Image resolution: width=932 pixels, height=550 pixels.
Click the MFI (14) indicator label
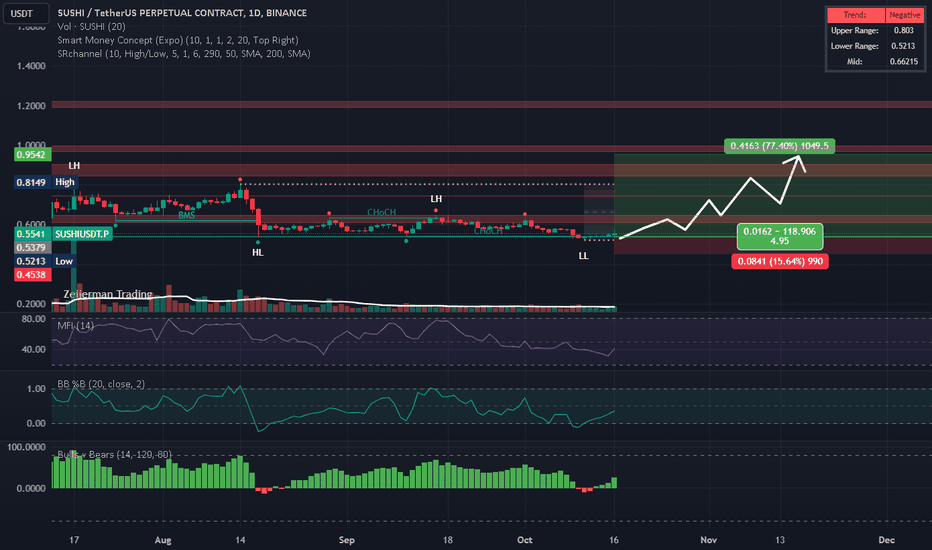pos(75,325)
